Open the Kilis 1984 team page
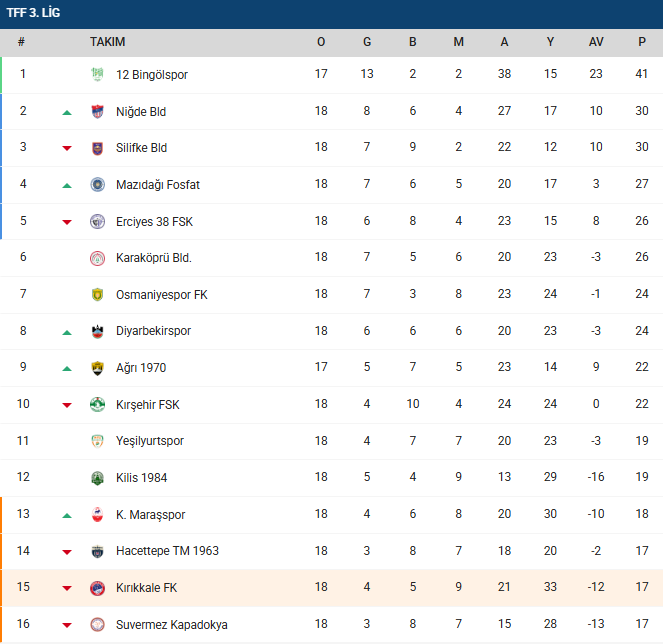The image size is (663, 644). (x=140, y=478)
